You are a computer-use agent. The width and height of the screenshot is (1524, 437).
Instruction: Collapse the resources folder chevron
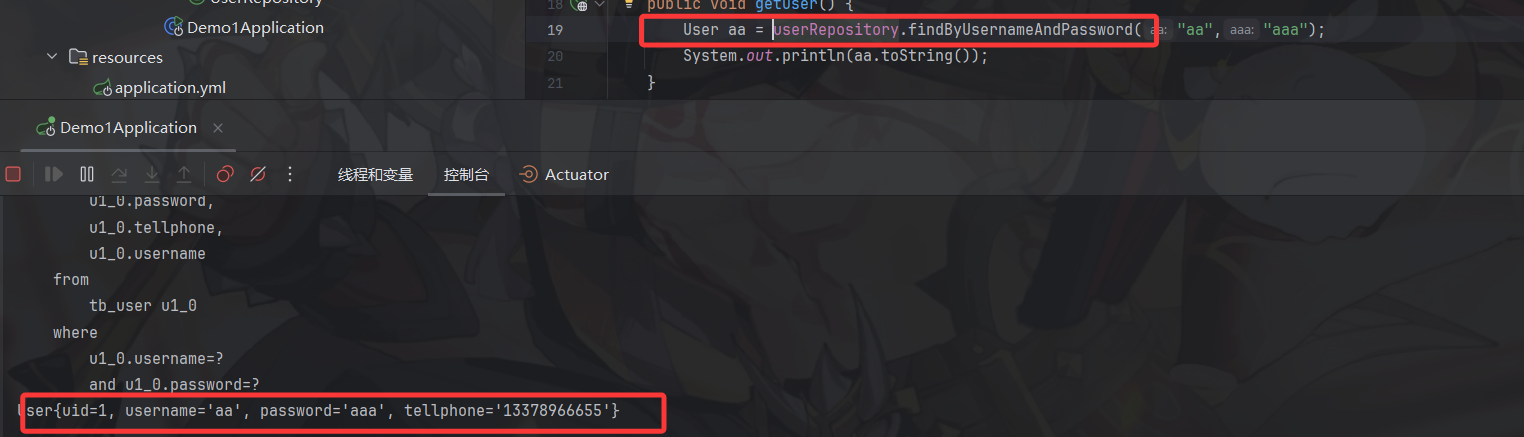[52, 57]
